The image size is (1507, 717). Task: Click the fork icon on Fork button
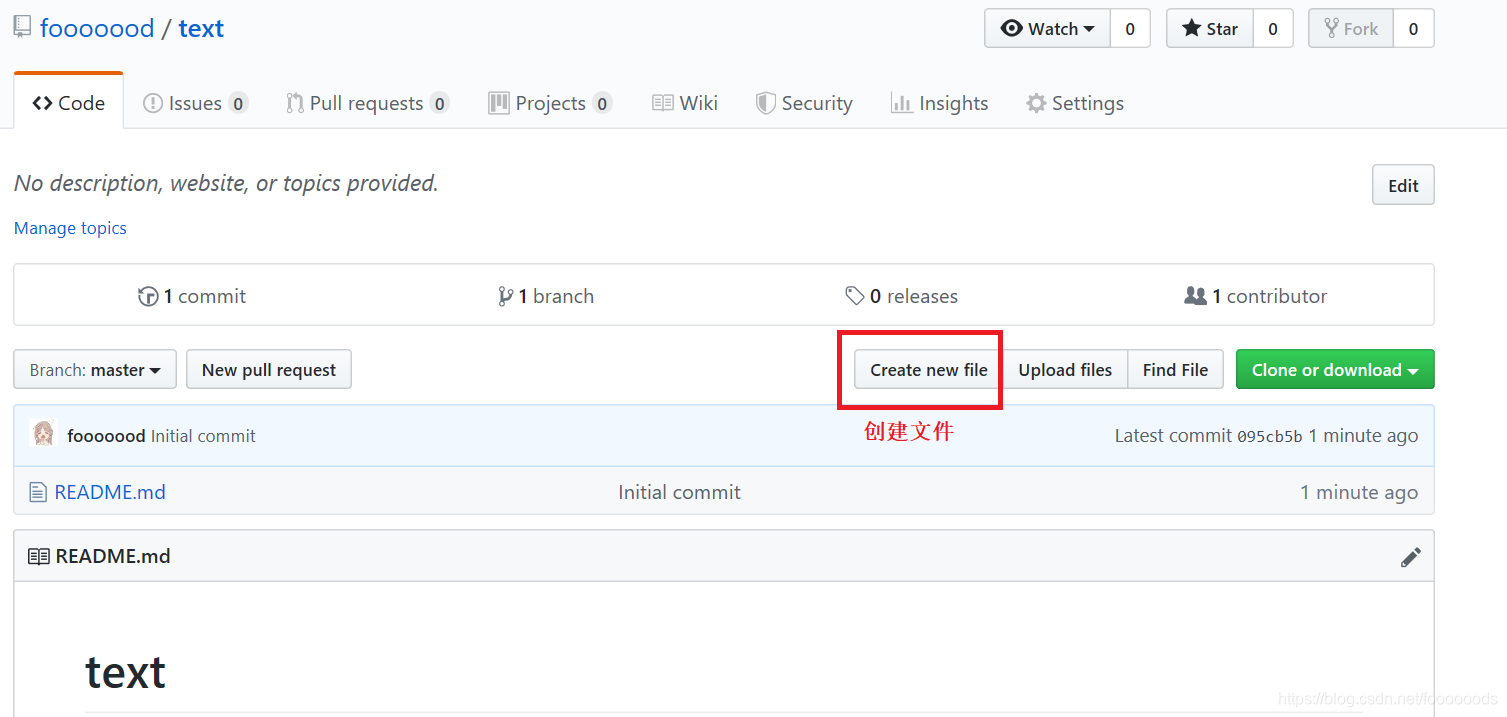[1332, 28]
